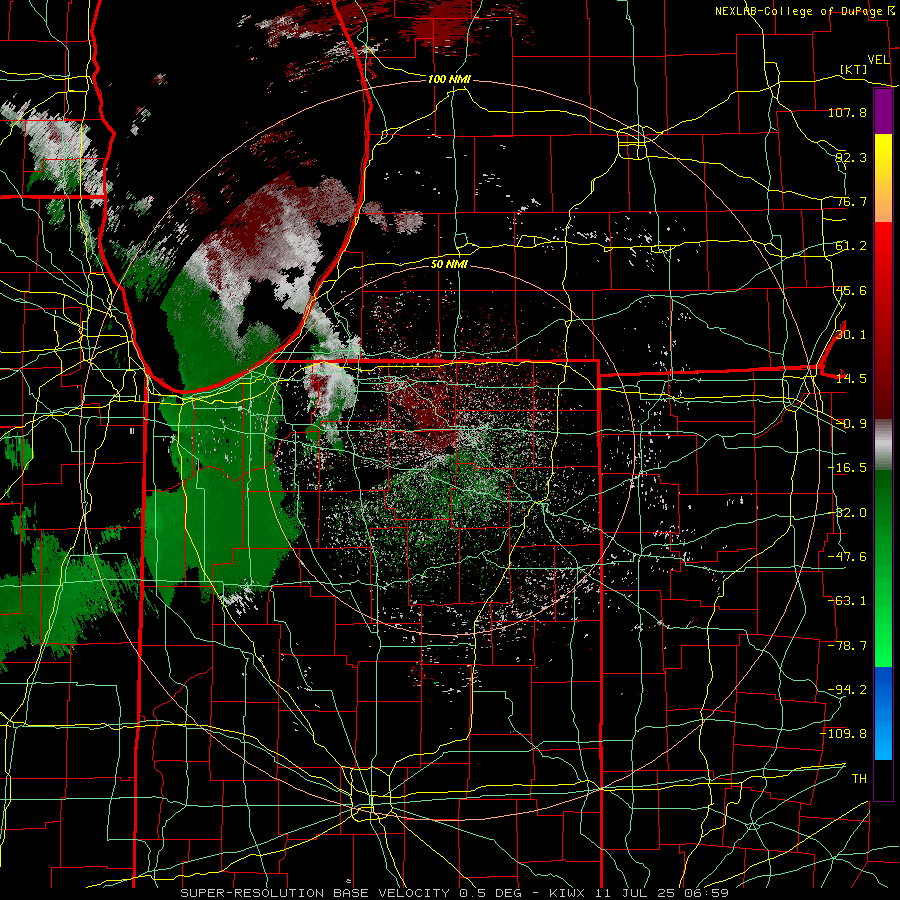This screenshot has height=900, width=900.
Task: Click the -47.6 scale value
Action: click(x=847, y=557)
